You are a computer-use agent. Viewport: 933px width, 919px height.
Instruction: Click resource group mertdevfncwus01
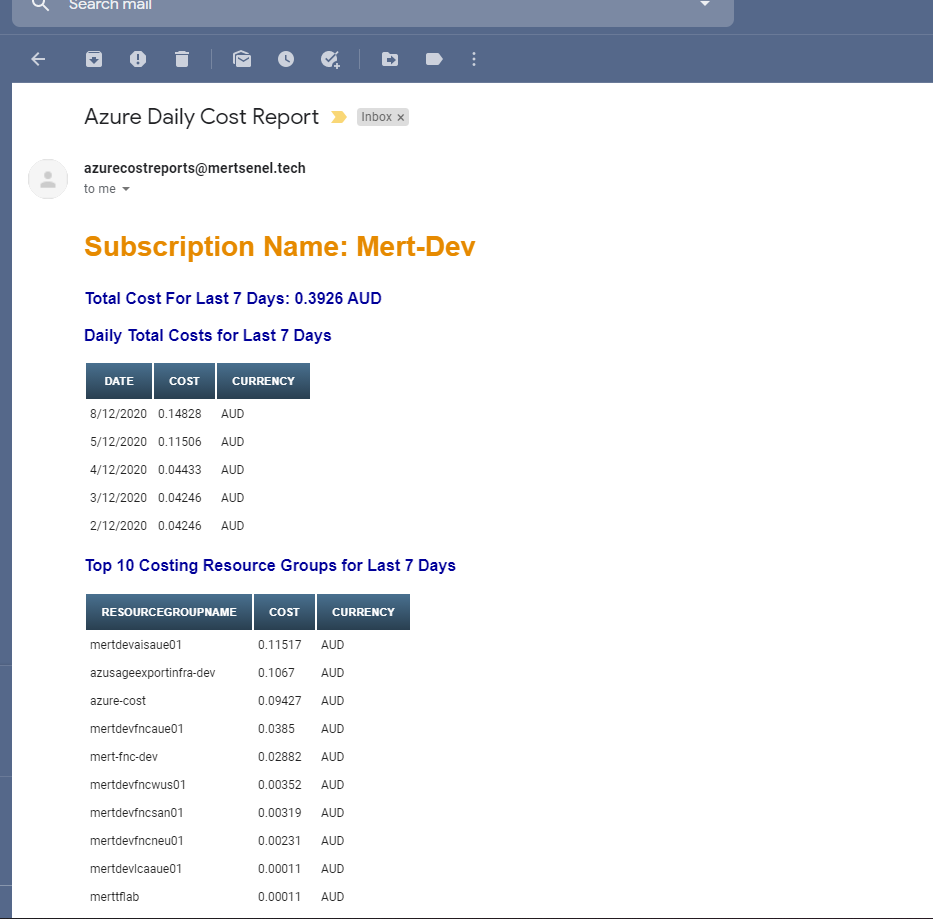click(x=138, y=784)
